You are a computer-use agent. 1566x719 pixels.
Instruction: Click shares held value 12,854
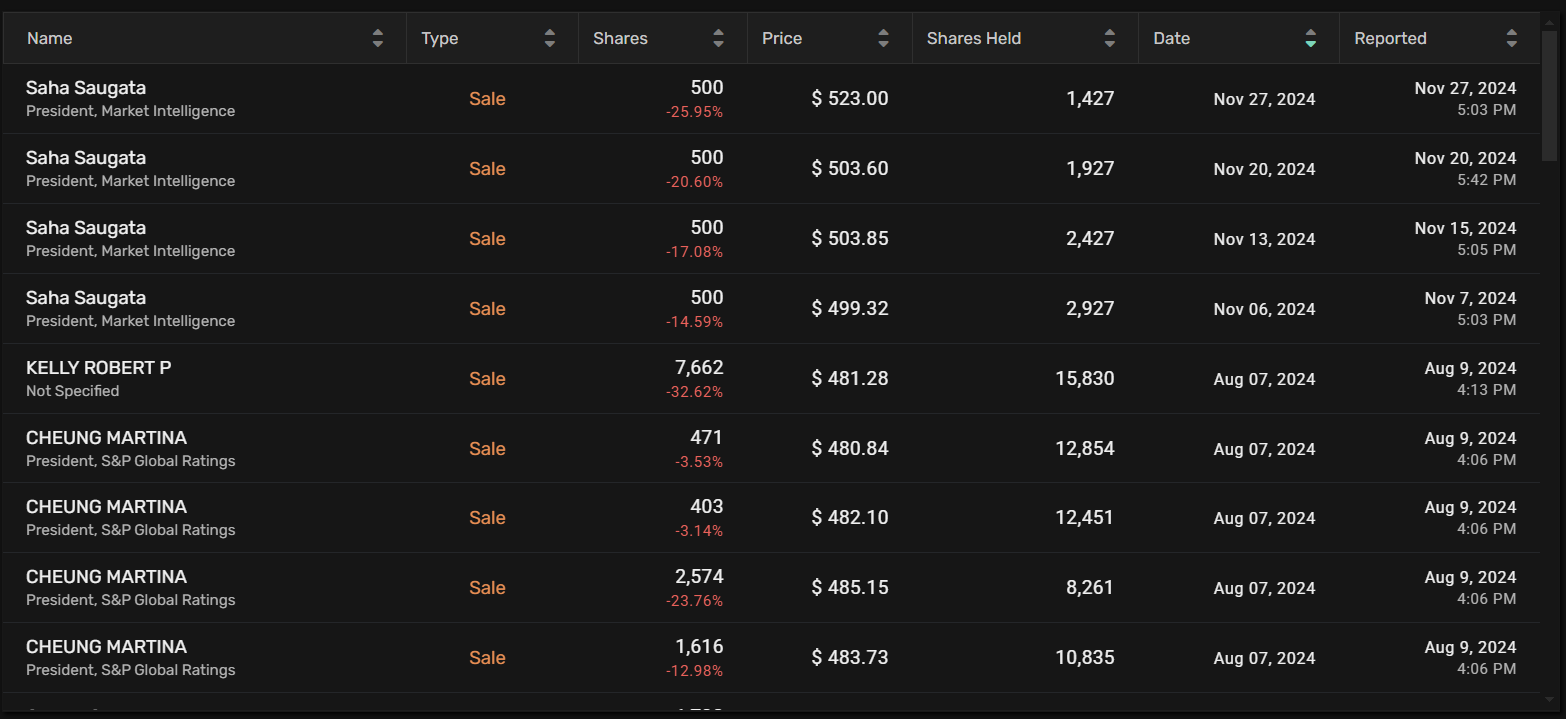1085,449
